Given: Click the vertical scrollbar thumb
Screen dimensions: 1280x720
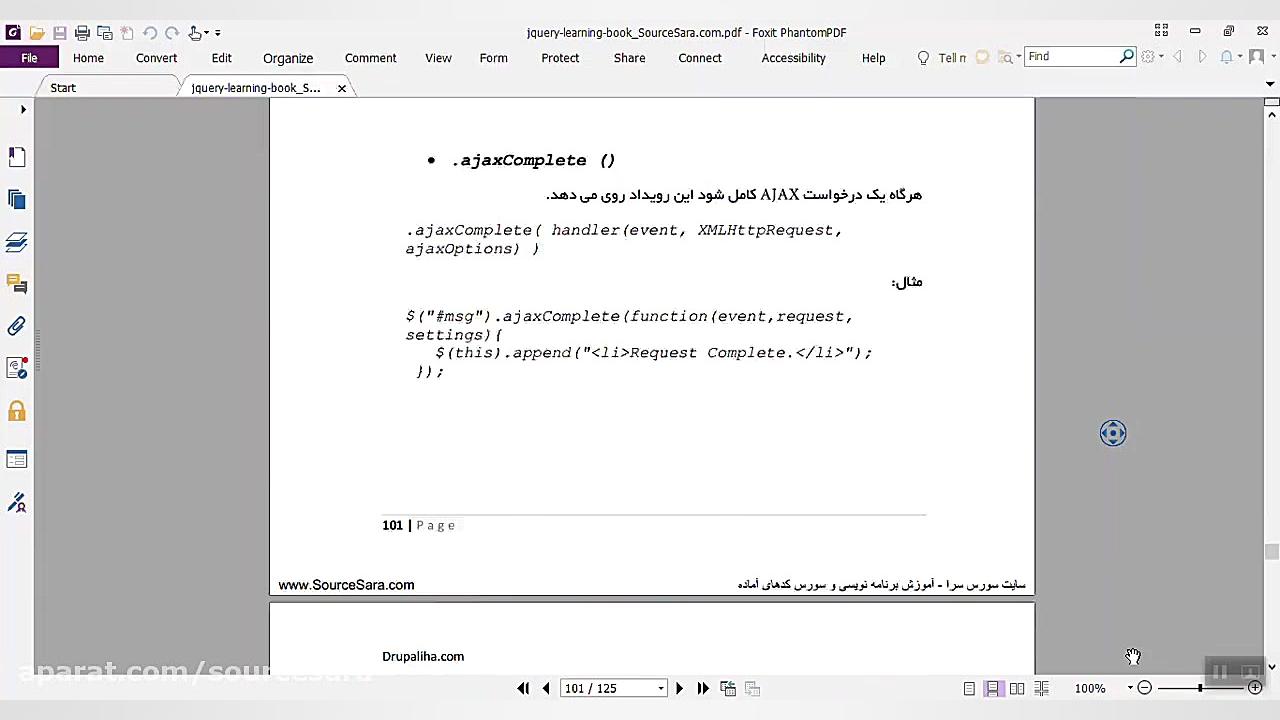Looking at the screenshot, I should [x=1271, y=552].
